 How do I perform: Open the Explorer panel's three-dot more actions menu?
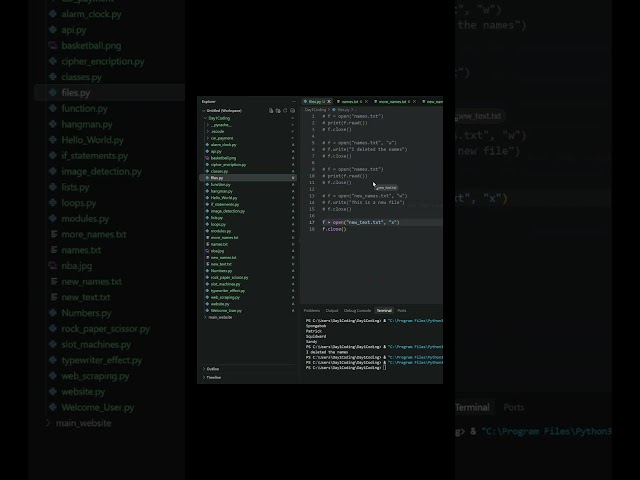coord(293,102)
